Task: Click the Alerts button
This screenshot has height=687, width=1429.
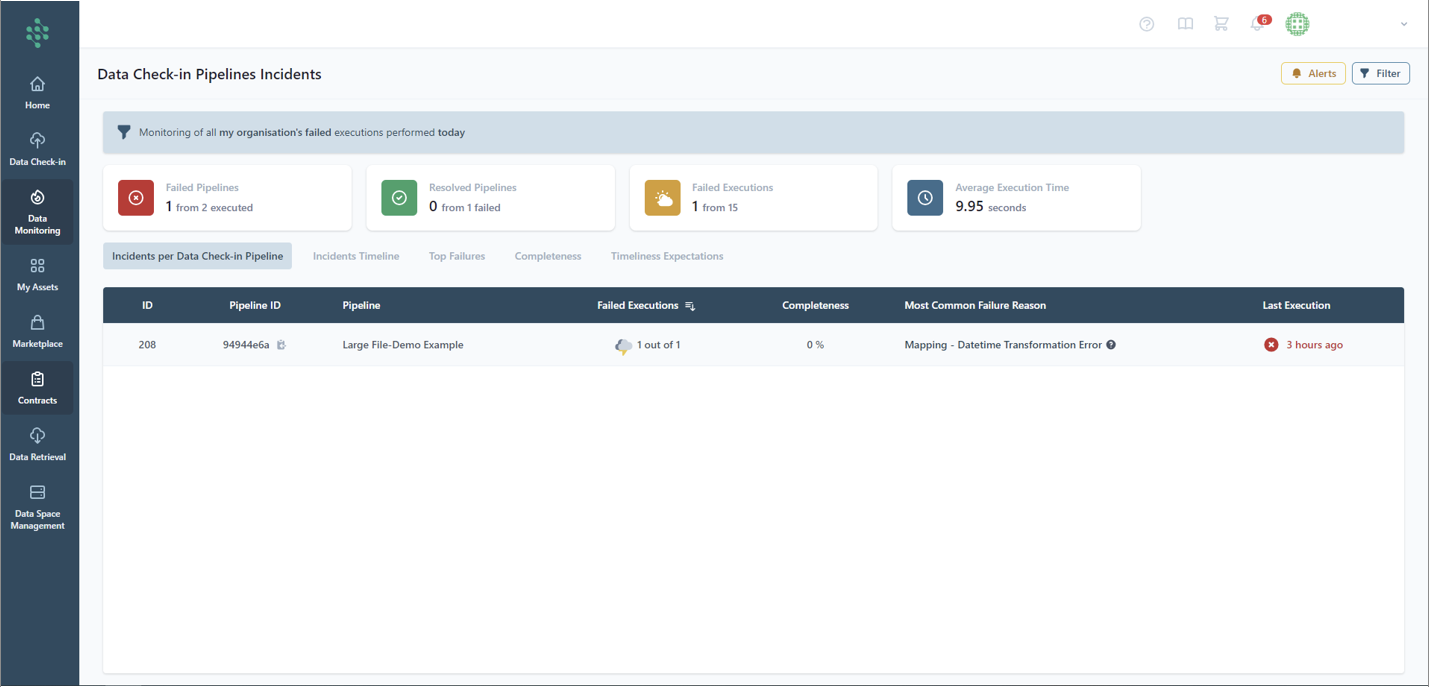Action: [1313, 73]
